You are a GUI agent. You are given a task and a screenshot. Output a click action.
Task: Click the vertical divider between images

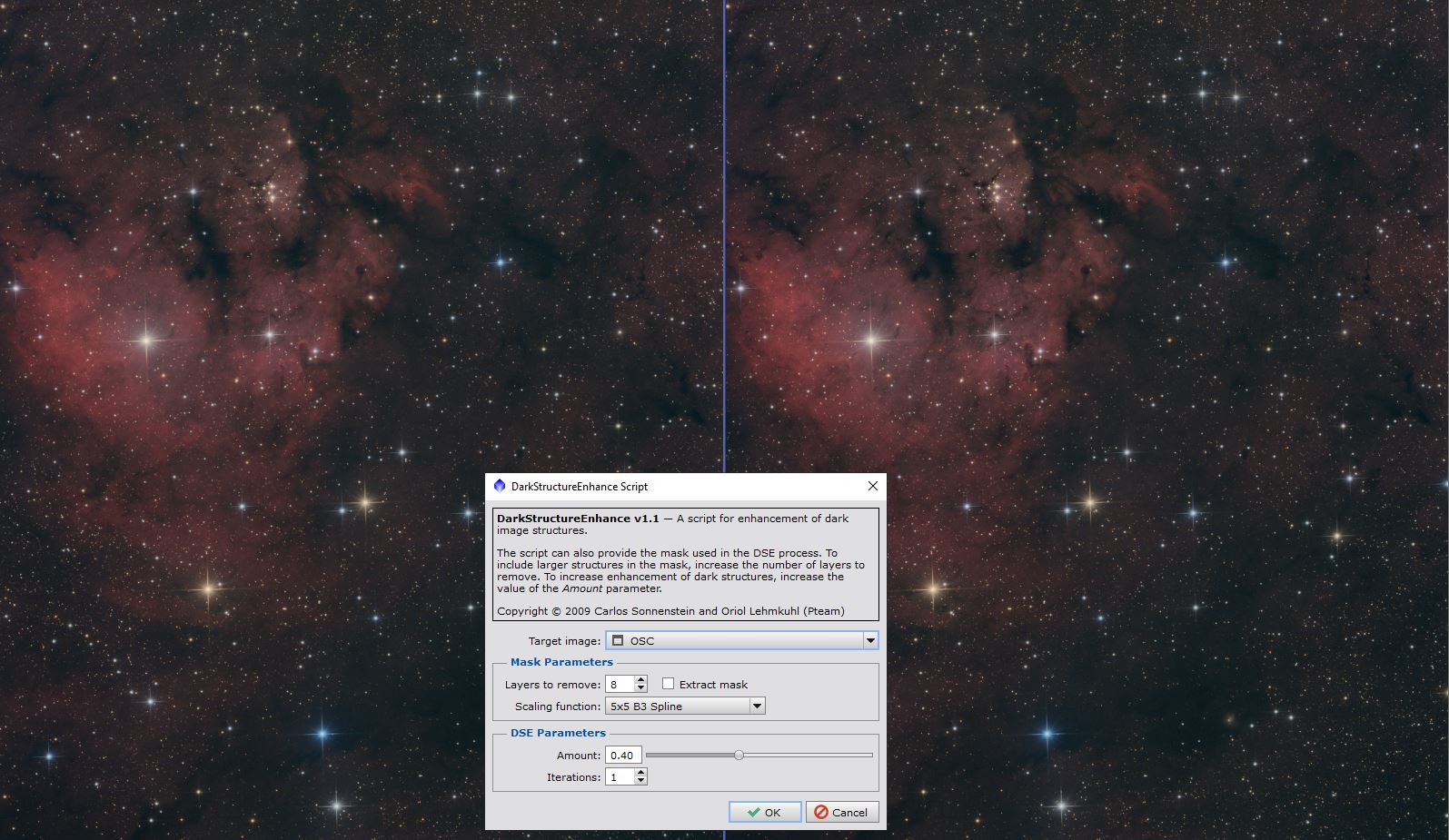click(724, 236)
